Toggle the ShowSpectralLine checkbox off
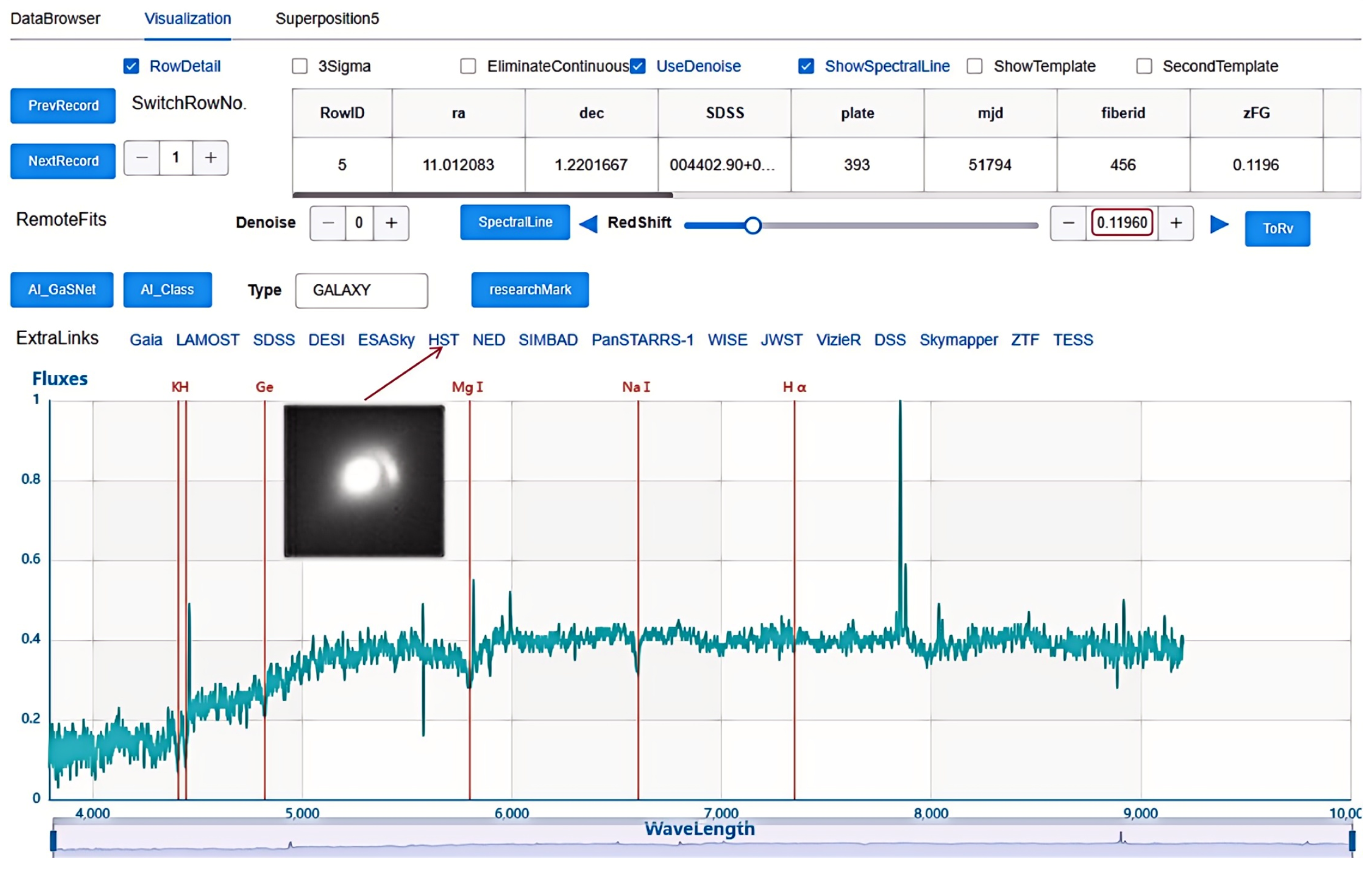 tap(806, 66)
